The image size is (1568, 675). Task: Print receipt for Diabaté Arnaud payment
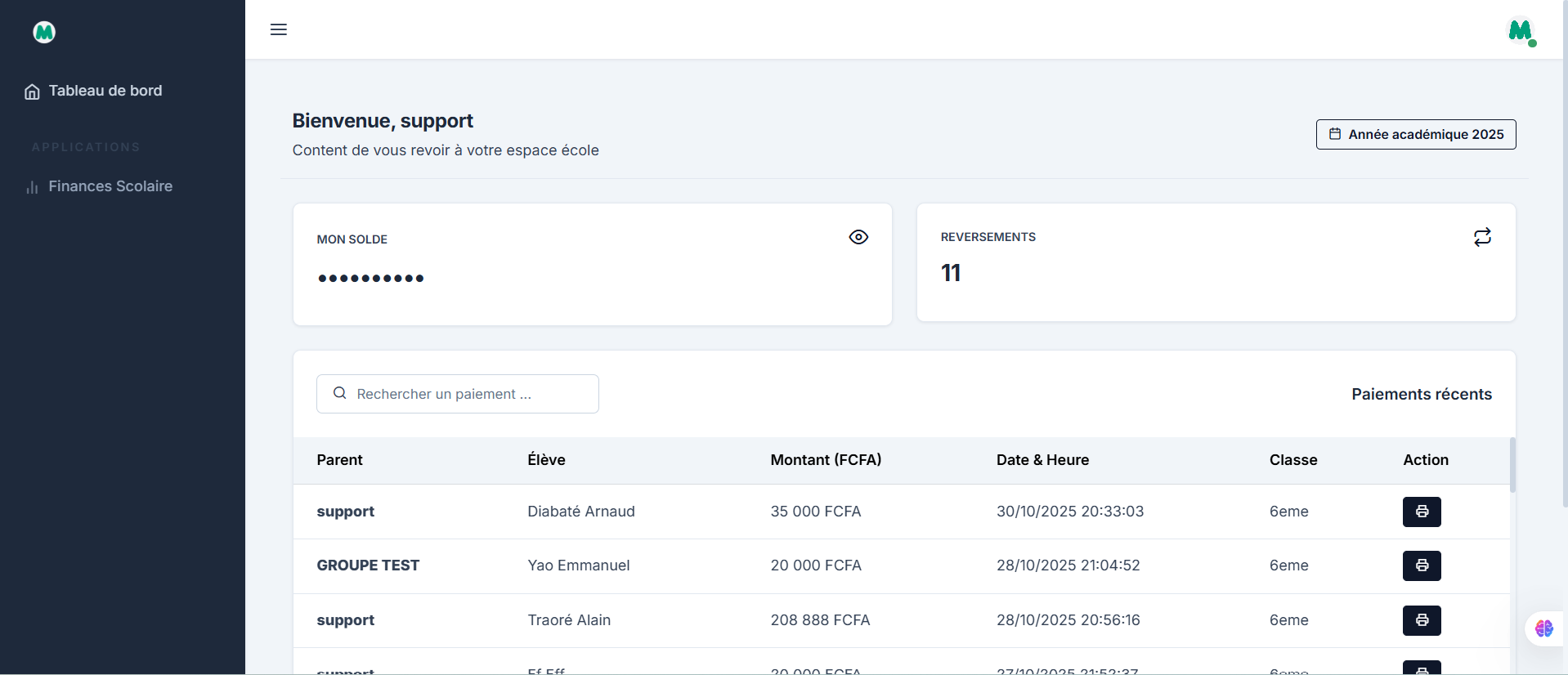click(x=1421, y=512)
